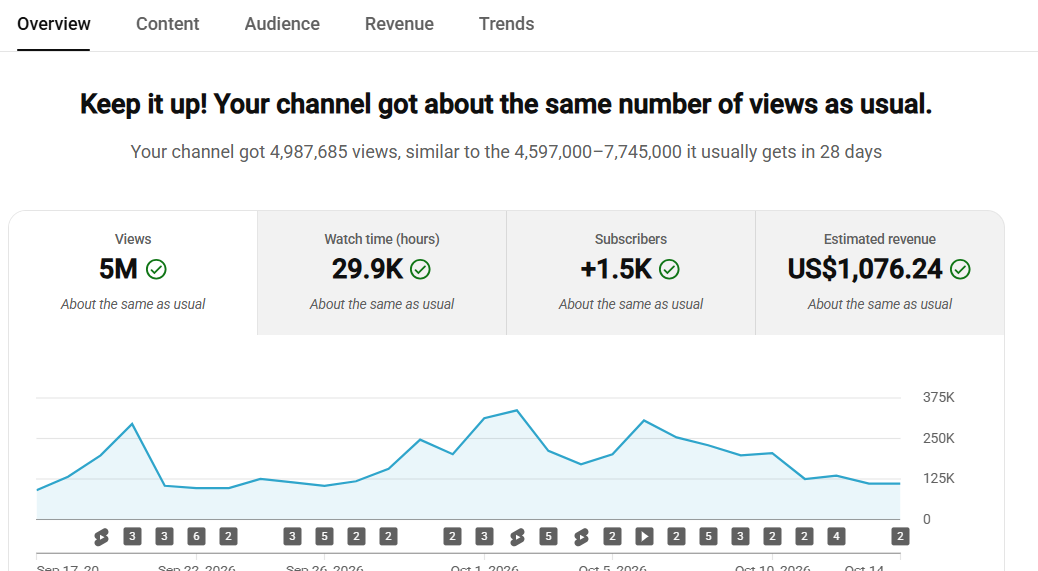Select the Views metric card

tap(133, 273)
